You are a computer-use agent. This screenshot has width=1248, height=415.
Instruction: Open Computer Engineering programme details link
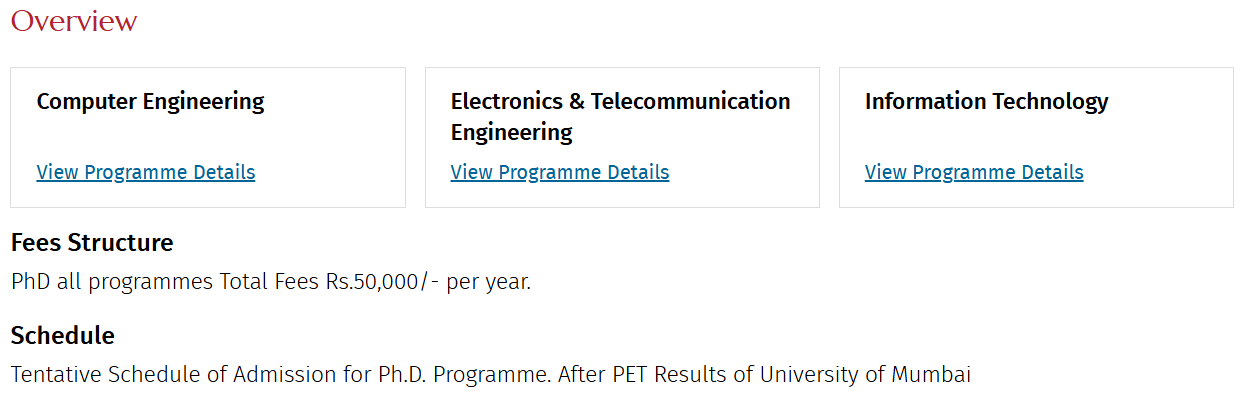pyautogui.click(x=146, y=172)
